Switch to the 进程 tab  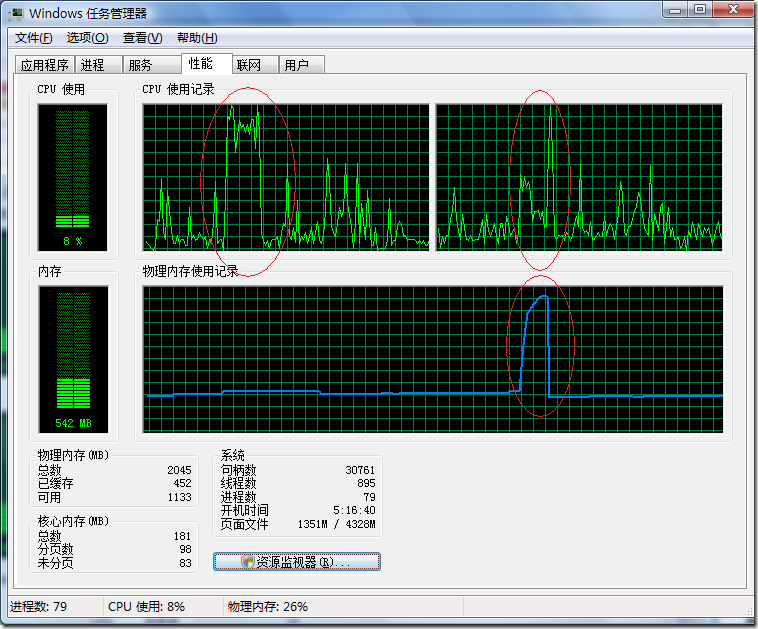click(x=98, y=65)
